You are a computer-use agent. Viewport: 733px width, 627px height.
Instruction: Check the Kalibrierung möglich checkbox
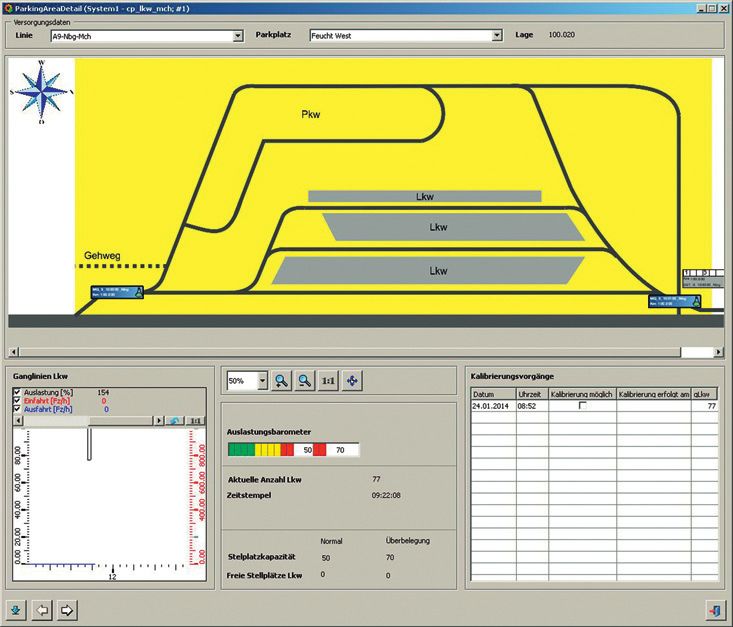pyautogui.click(x=582, y=405)
